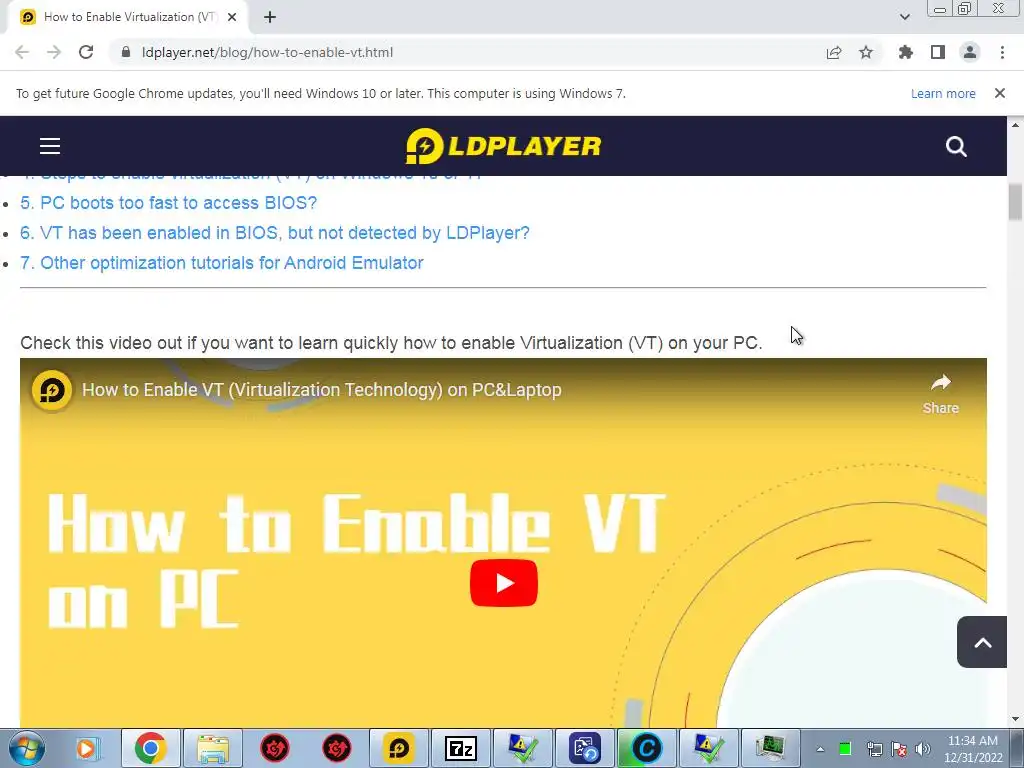
Task: Open the Windows Start button
Action: click(x=26, y=748)
